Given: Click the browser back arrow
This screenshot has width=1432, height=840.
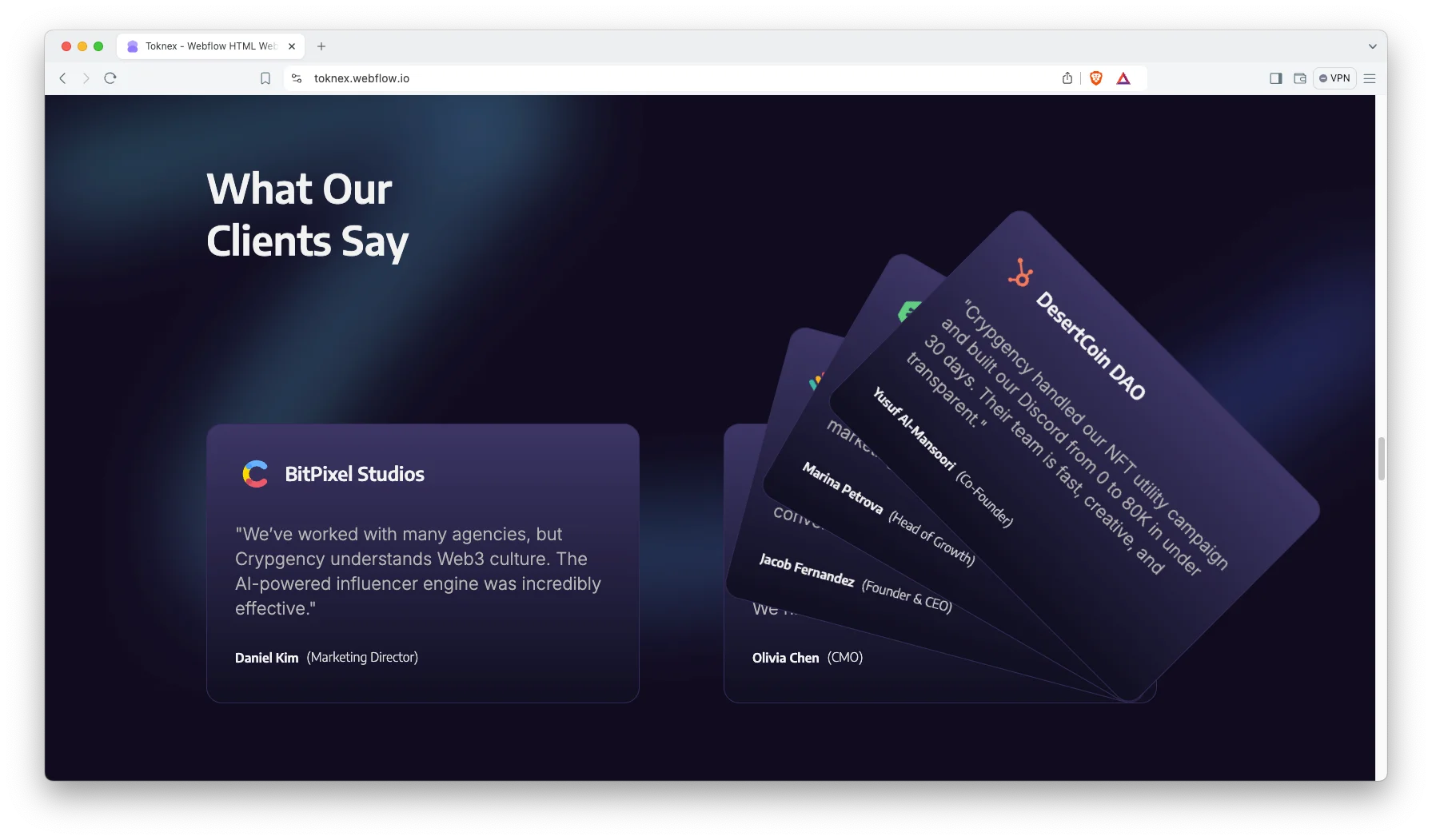Looking at the screenshot, I should coord(62,78).
